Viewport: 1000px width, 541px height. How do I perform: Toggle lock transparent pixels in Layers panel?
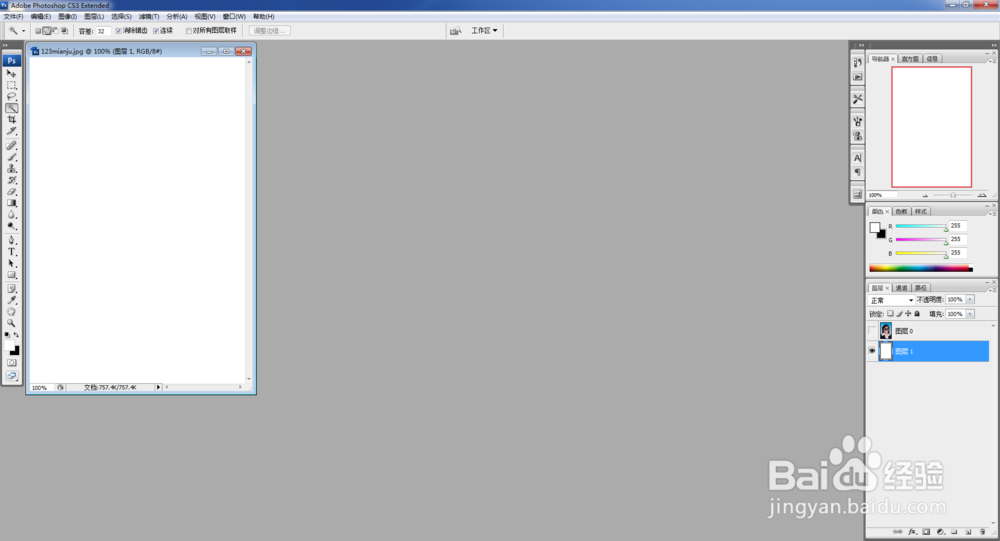tap(890, 314)
